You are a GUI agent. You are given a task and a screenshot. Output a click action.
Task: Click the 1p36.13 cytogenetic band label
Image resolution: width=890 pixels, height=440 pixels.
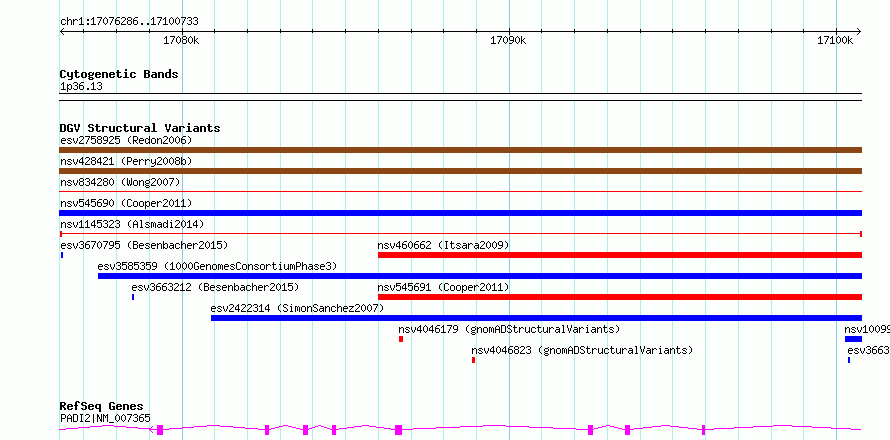(x=81, y=87)
